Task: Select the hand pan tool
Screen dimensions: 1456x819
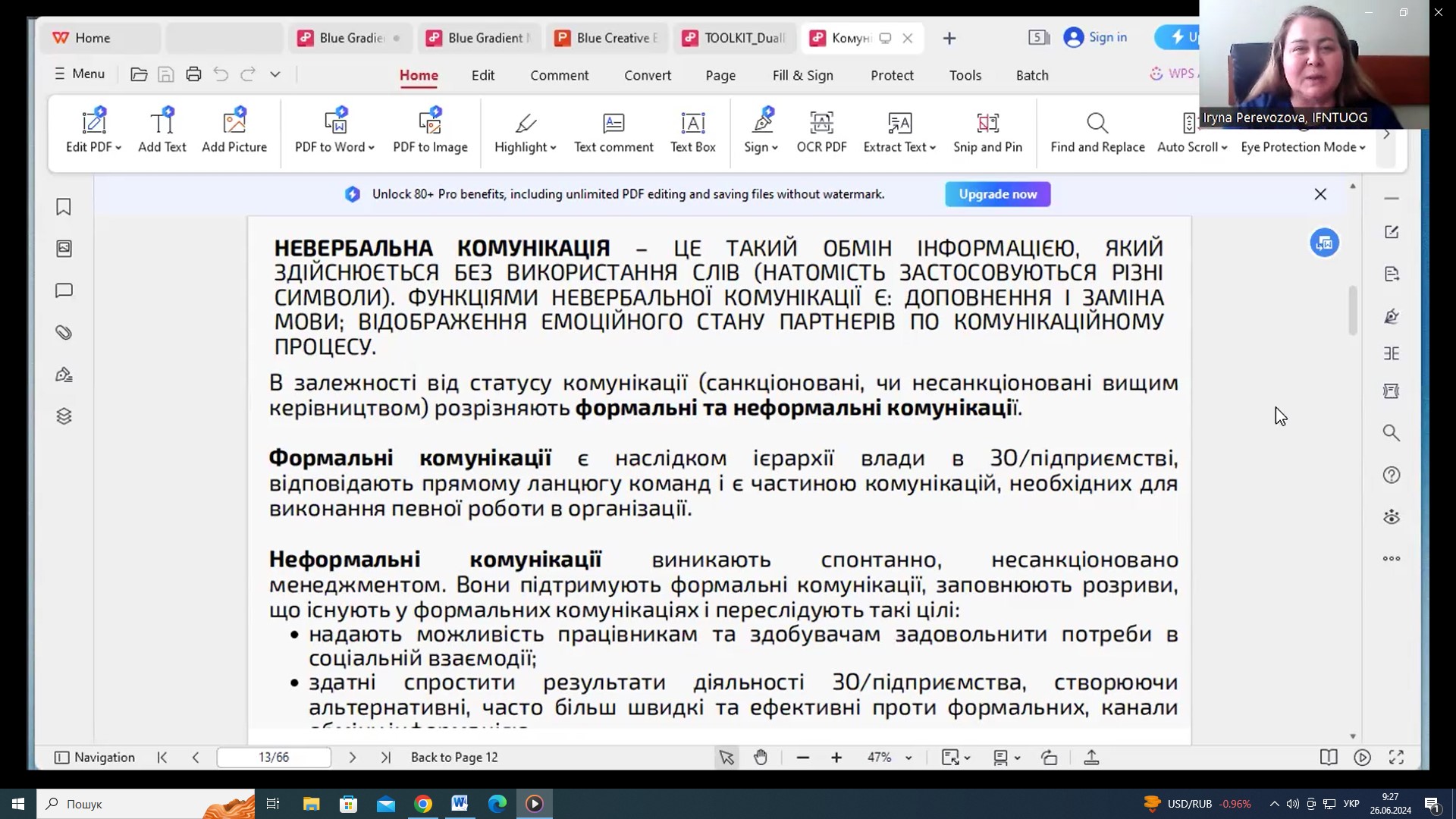Action: tap(761, 757)
